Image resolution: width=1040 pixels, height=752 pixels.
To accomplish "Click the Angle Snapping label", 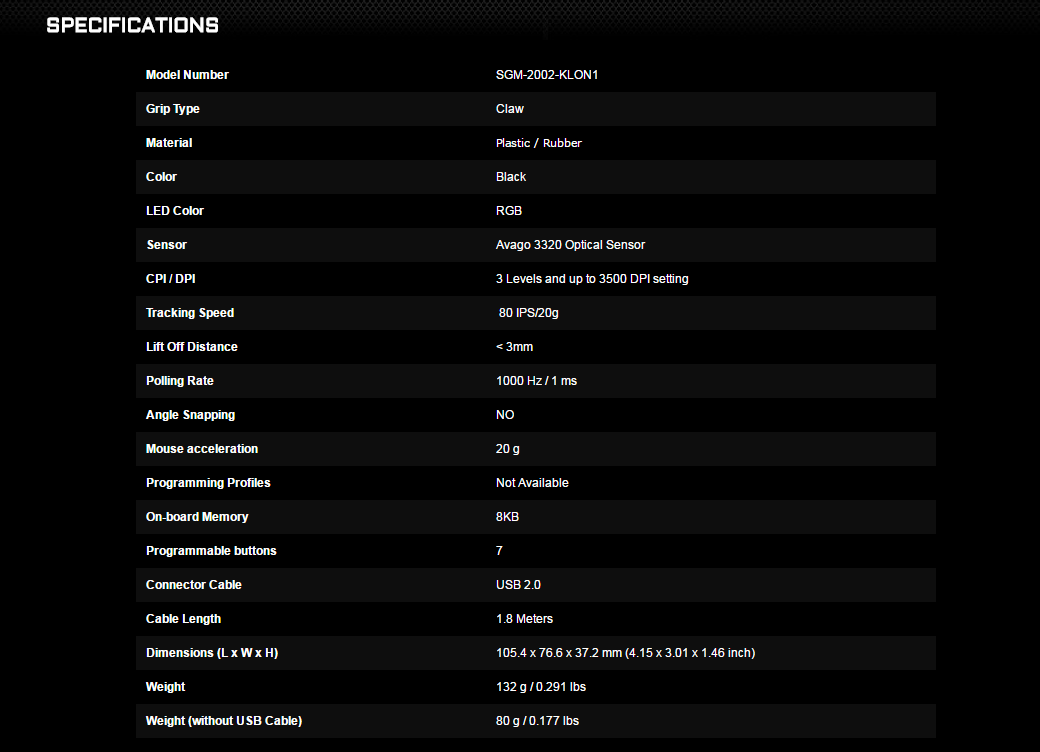I will (x=190, y=415).
